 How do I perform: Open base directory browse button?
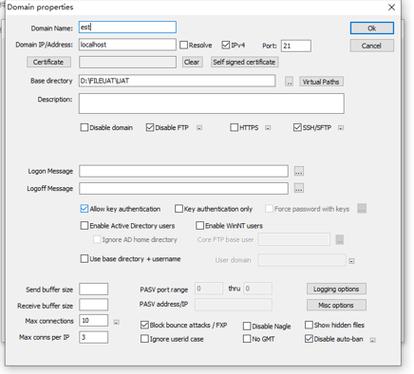(289, 81)
